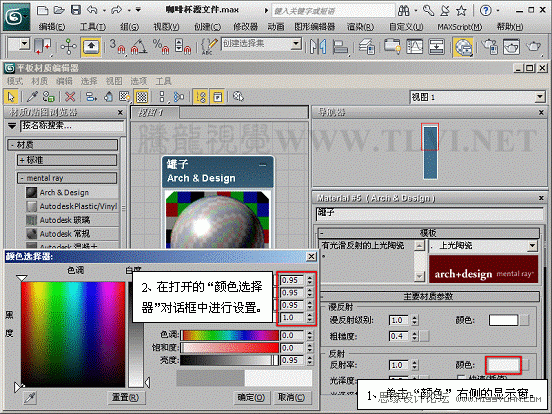Save the scene with floppy icon
This screenshot has width=552, height=414.
(76, 10)
